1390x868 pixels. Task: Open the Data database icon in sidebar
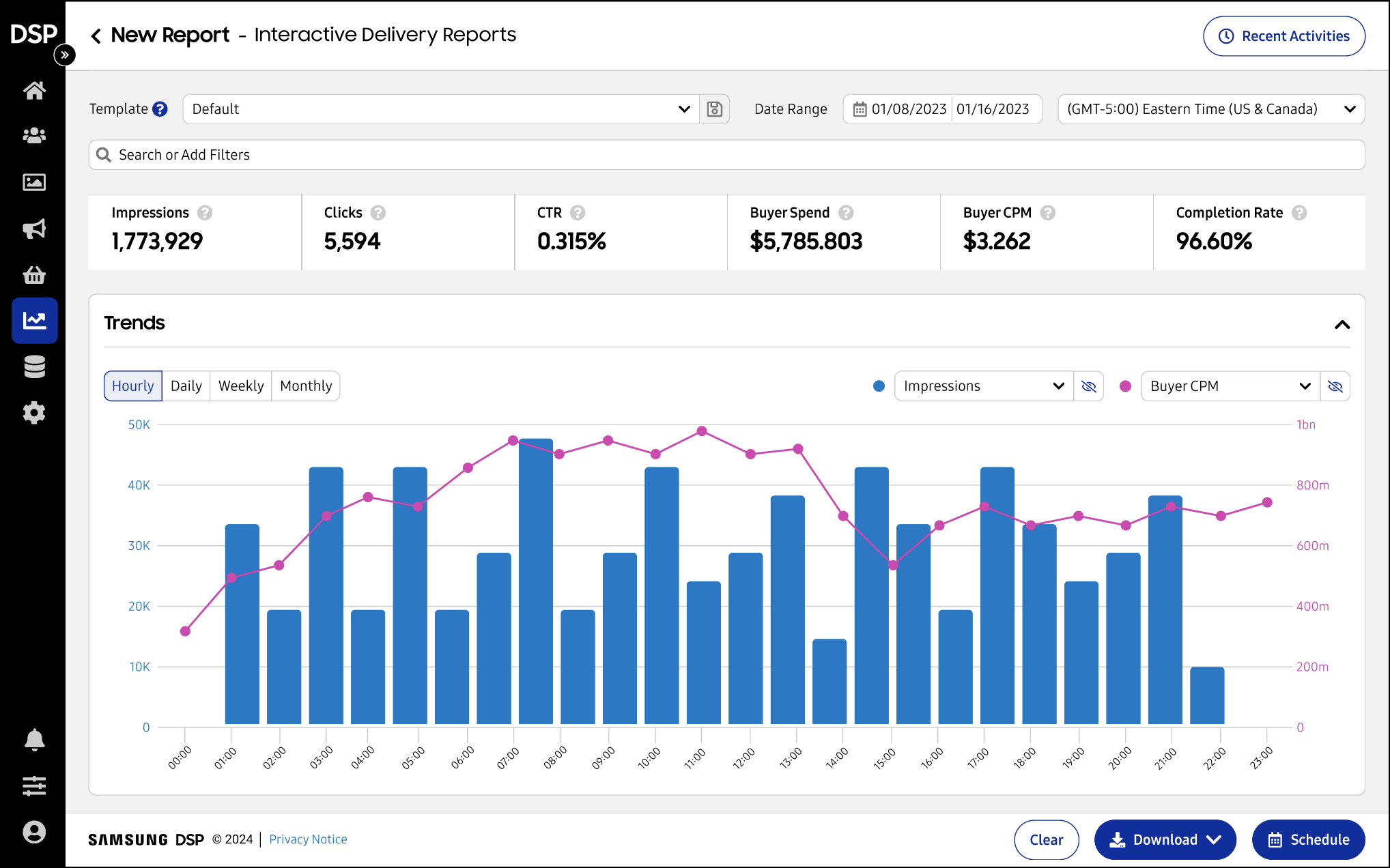34,366
